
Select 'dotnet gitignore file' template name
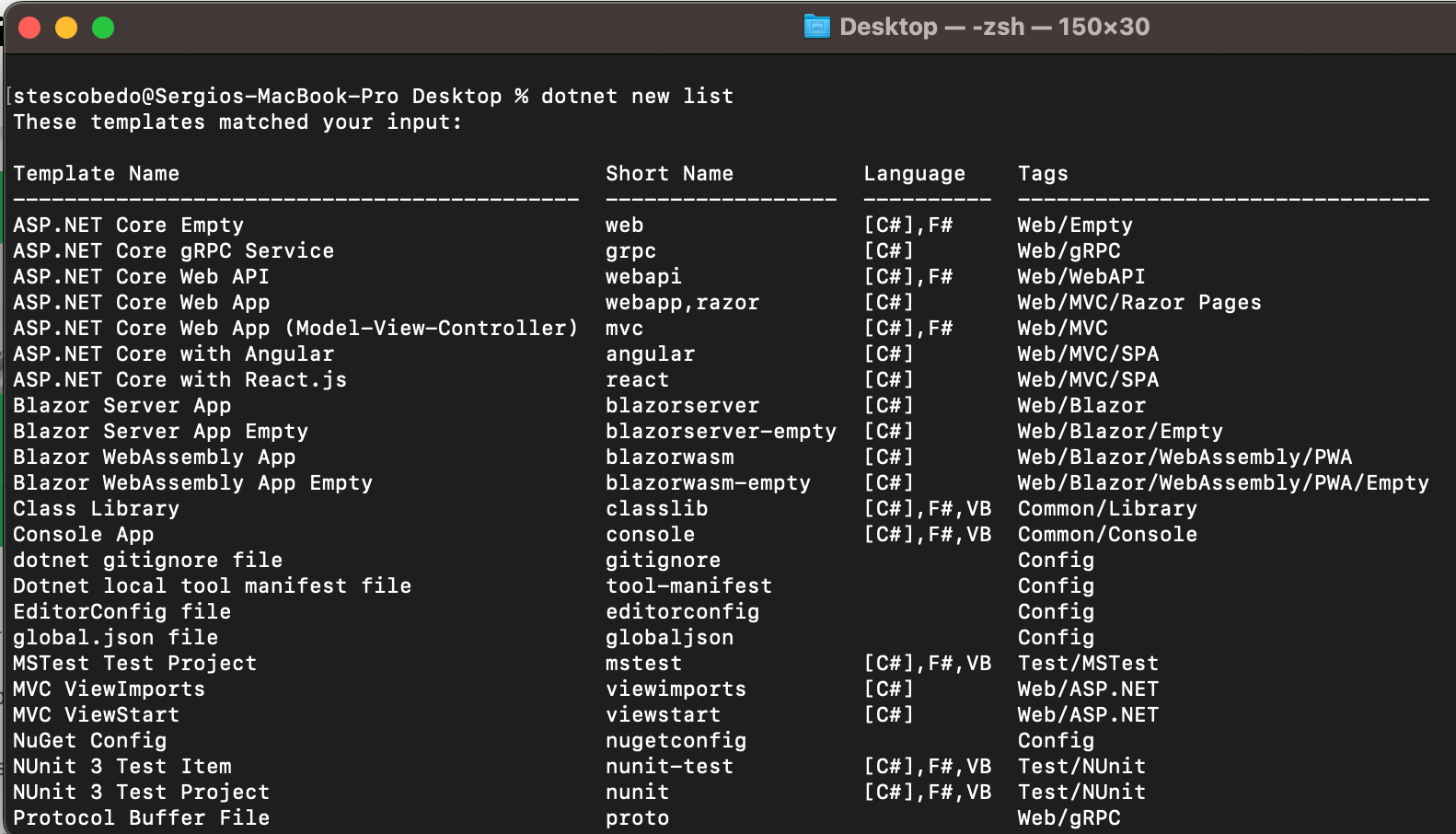point(148,561)
